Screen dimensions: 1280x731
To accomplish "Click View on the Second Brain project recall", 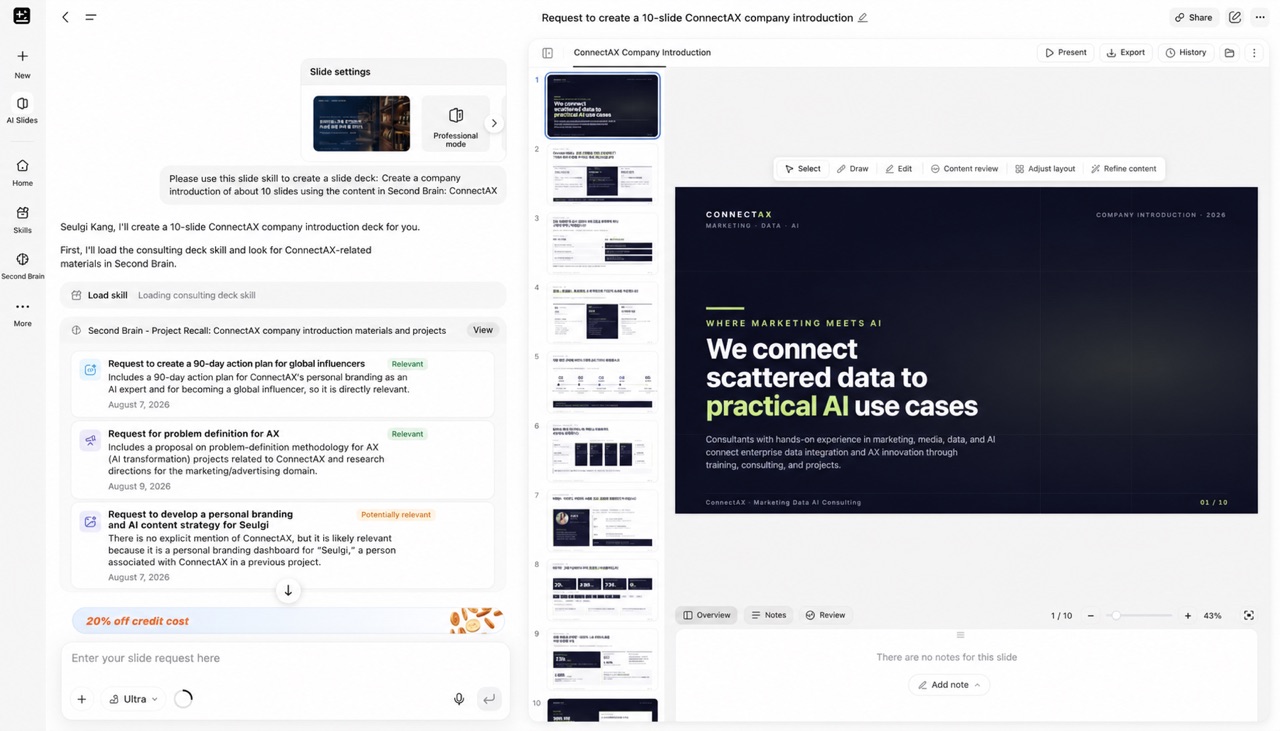I will coord(483,330).
